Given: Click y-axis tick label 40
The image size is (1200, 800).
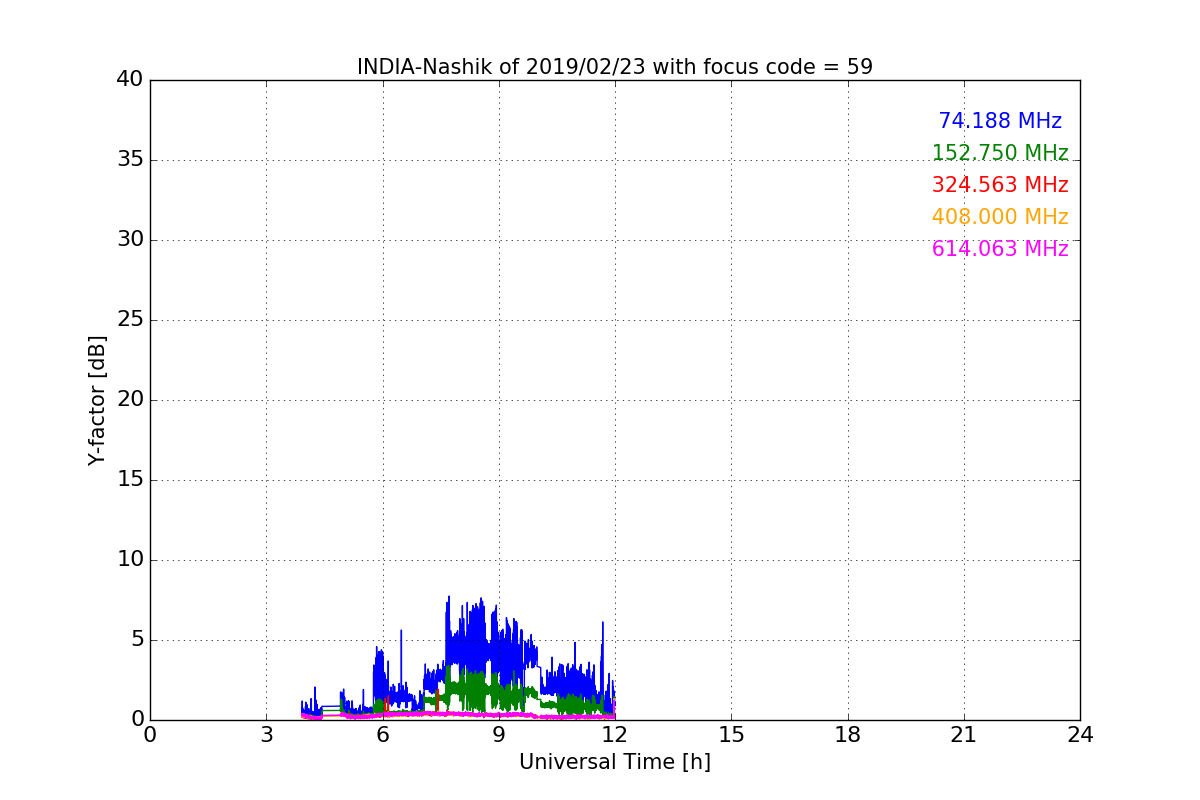Looking at the screenshot, I should click(130, 80).
